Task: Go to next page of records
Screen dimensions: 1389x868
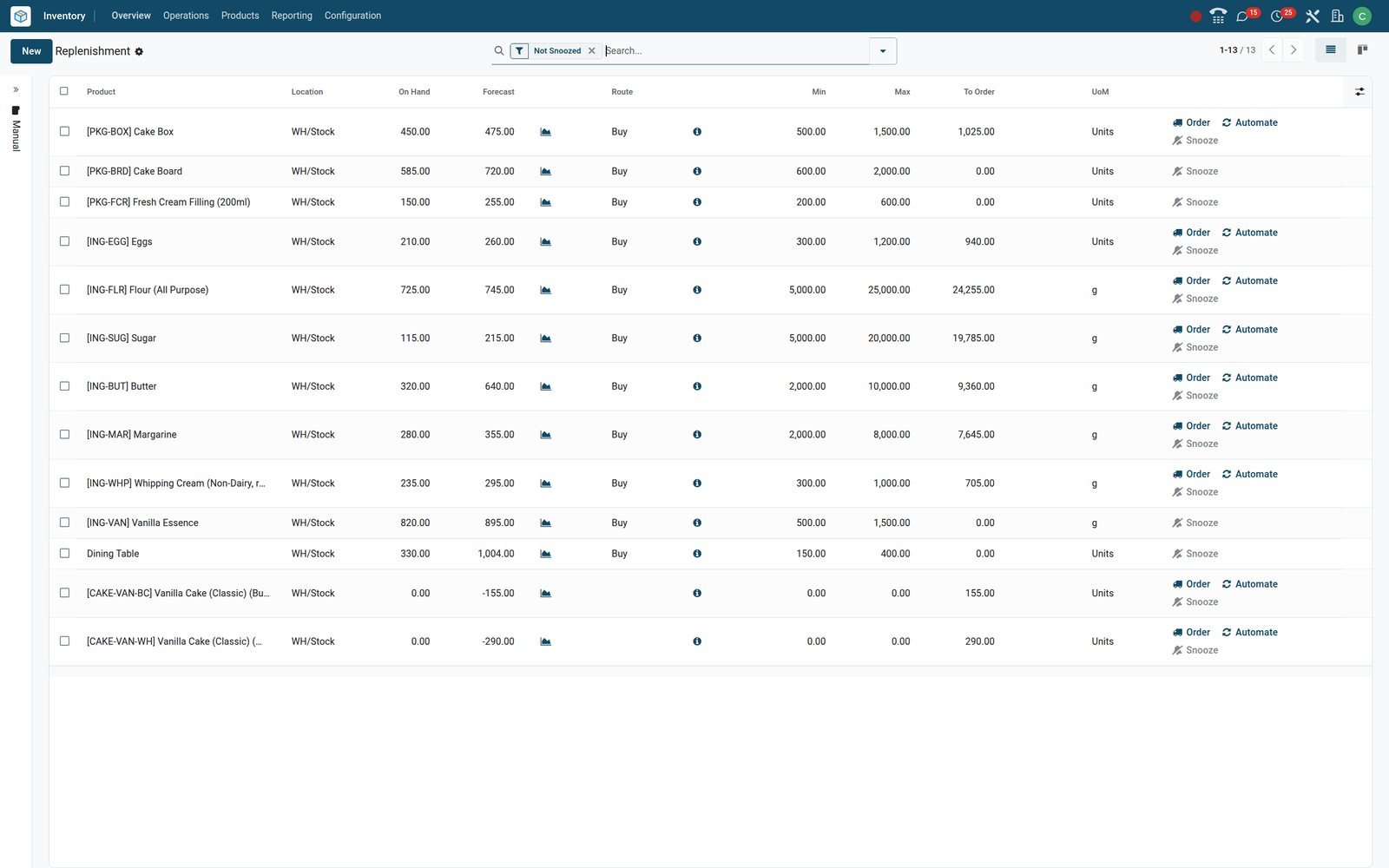Action: [1294, 50]
